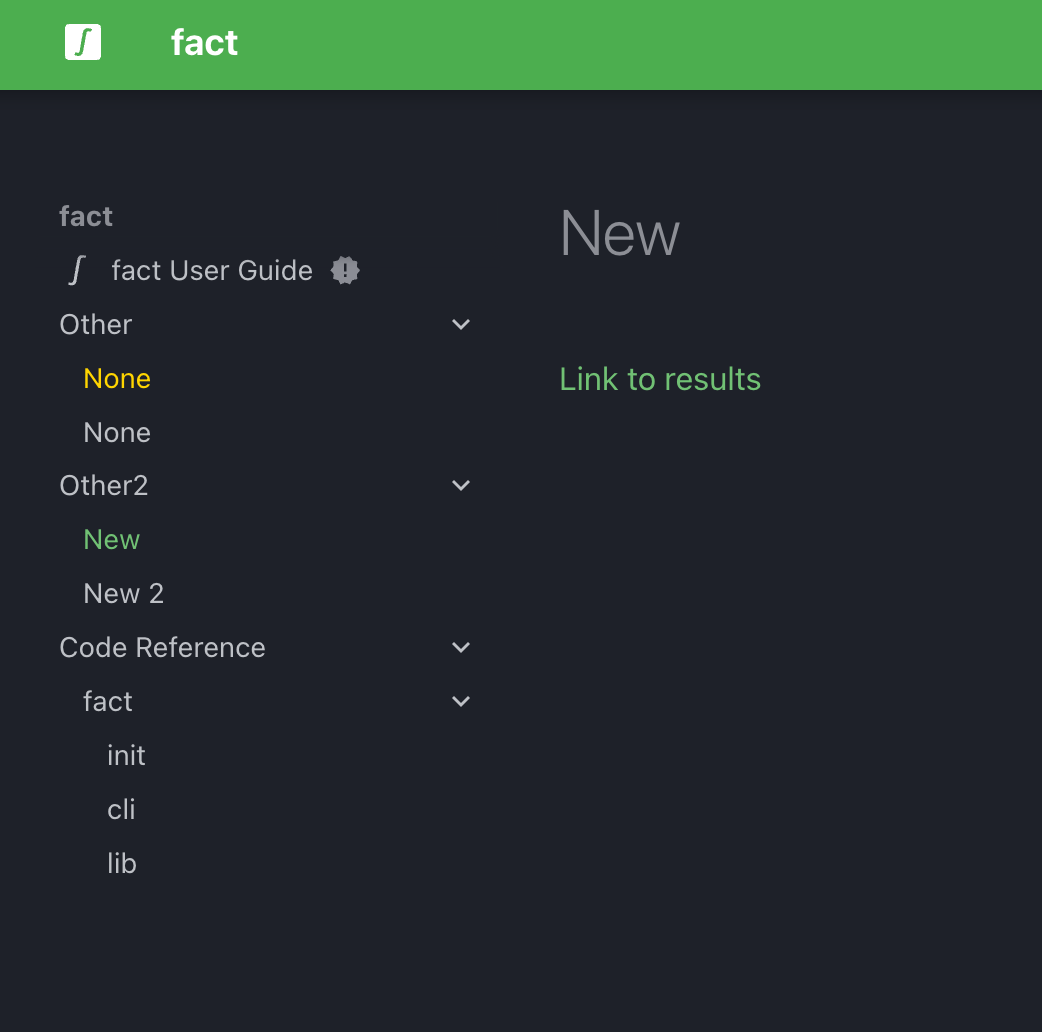Open the fact User Guide page
Image resolution: width=1042 pixels, height=1032 pixels.
(x=212, y=270)
